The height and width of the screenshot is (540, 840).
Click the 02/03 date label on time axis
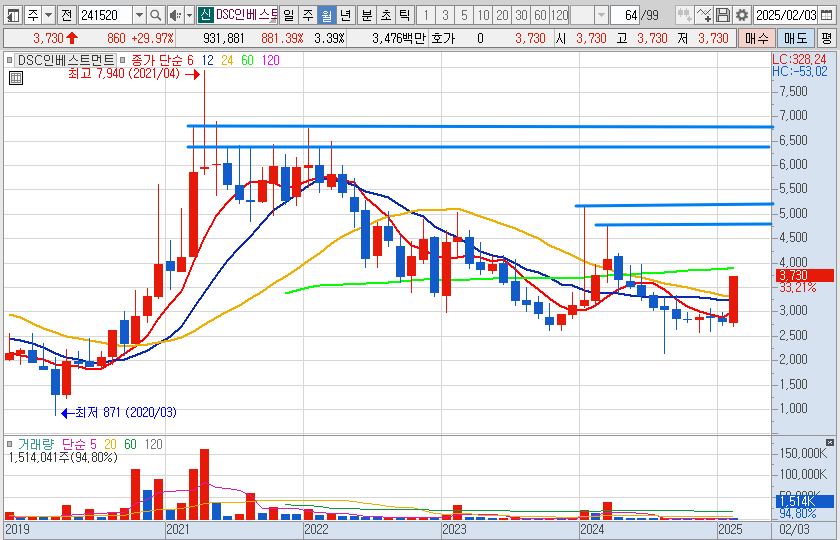[x=794, y=529]
